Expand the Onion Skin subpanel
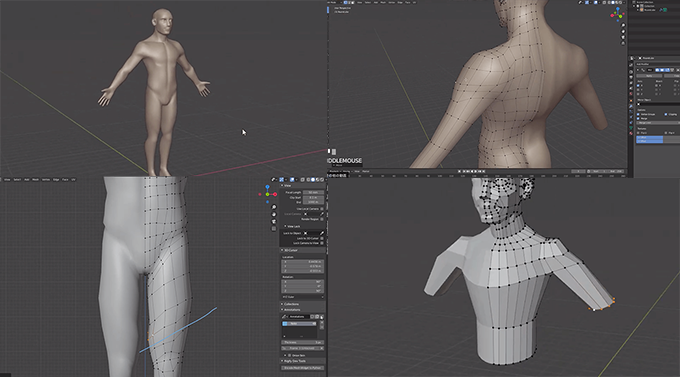Viewport: 680px width, 377px height. point(285,355)
